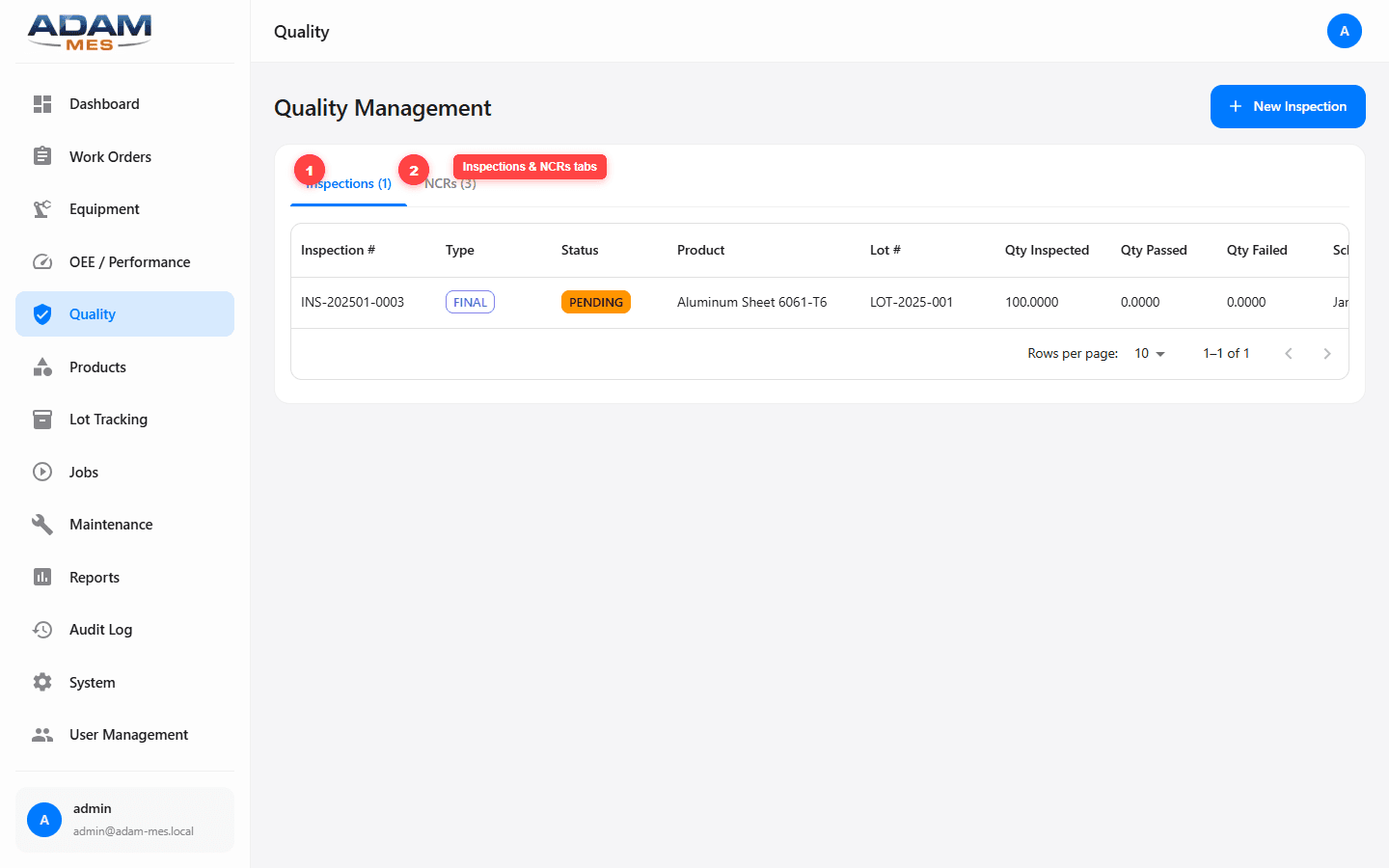The width and height of the screenshot is (1389, 868).
Task: Open the Rows per page dropdown
Action: point(1148,353)
